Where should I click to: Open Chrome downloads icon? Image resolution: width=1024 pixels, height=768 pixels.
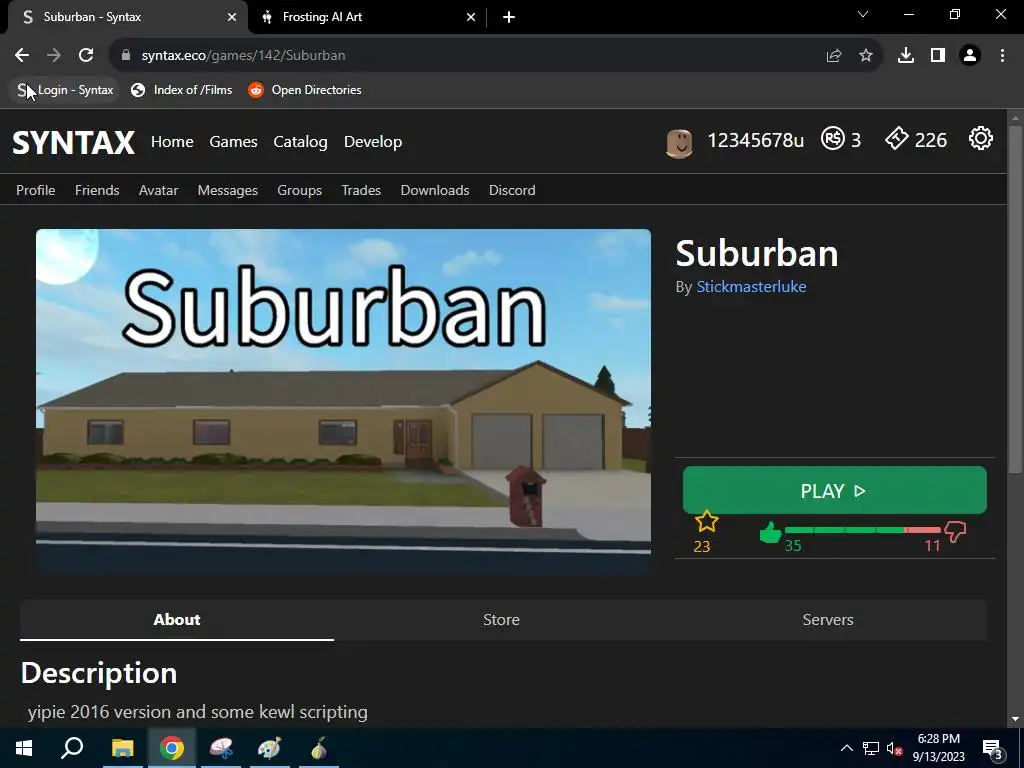coord(905,56)
